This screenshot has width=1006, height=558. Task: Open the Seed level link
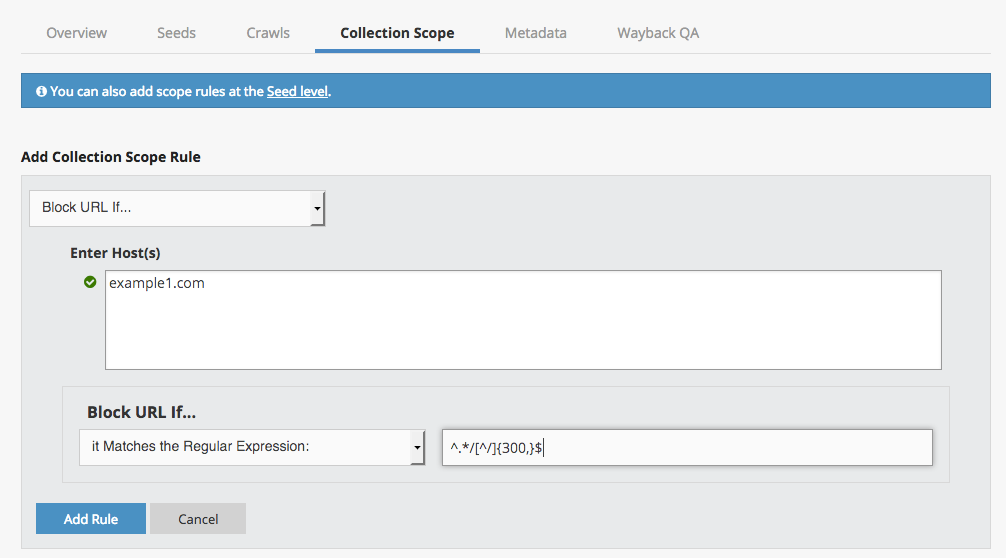click(x=297, y=91)
